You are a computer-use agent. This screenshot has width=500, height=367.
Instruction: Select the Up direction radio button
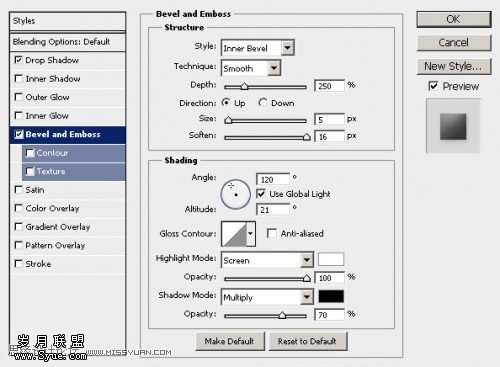226,103
